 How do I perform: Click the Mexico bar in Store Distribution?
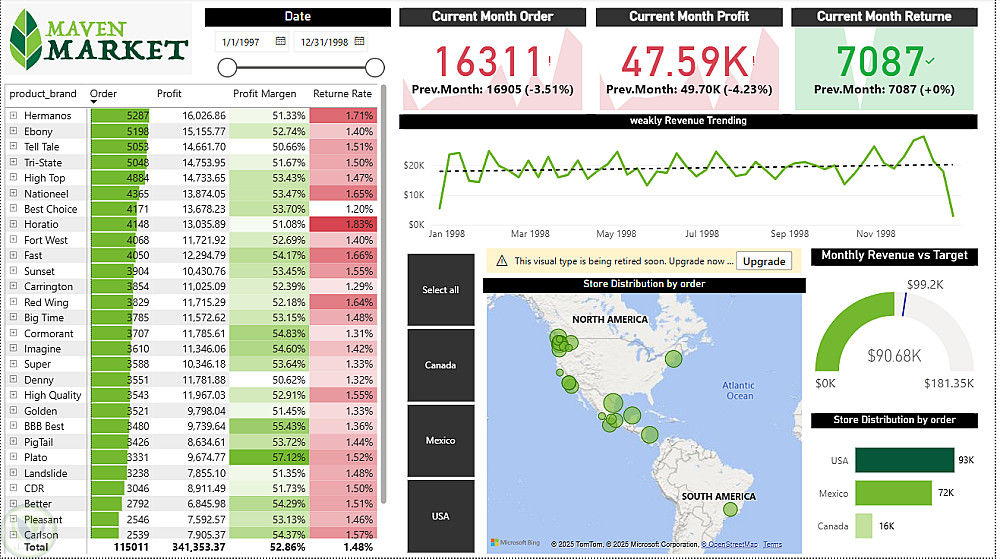click(x=893, y=493)
